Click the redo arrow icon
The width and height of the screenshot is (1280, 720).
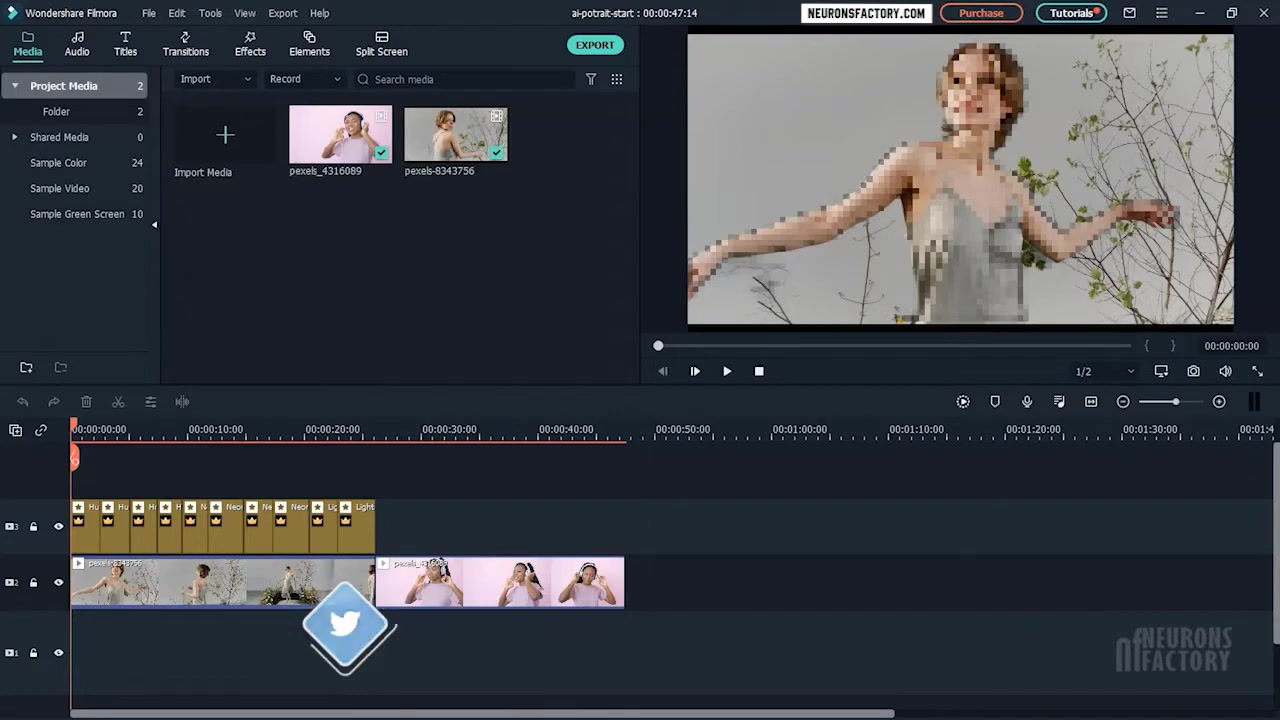click(54, 402)
